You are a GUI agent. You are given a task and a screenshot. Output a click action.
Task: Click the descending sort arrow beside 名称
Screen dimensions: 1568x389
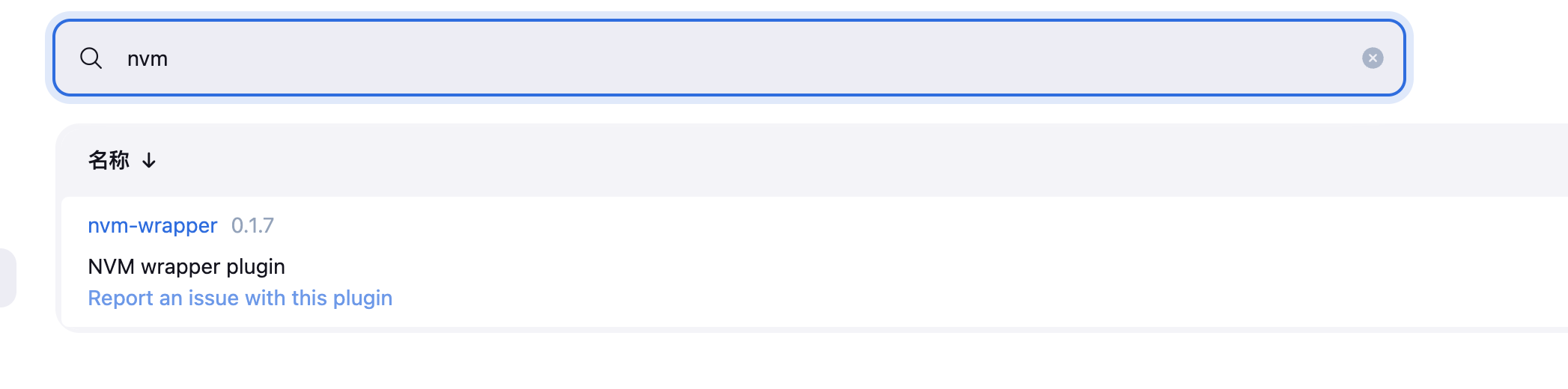[x=149, y=160]
